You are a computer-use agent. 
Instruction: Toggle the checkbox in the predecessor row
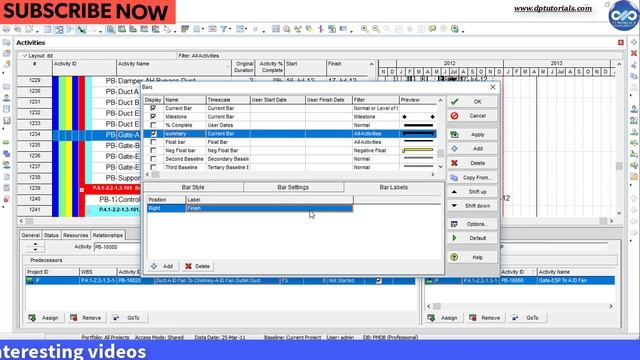click(379, 280)
